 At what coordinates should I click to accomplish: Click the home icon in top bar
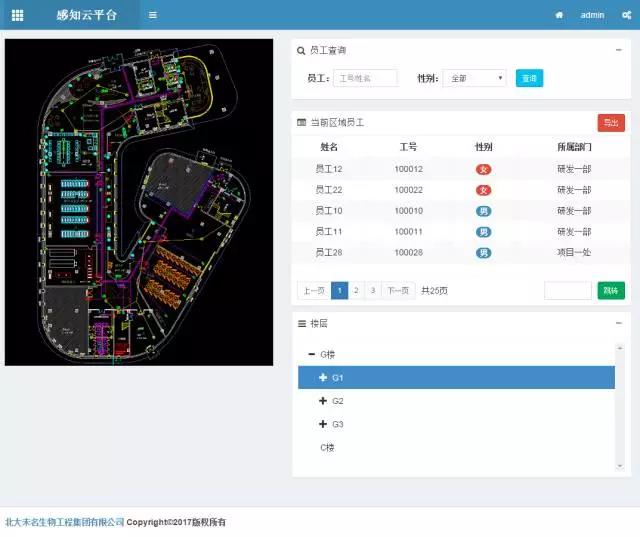559,15
